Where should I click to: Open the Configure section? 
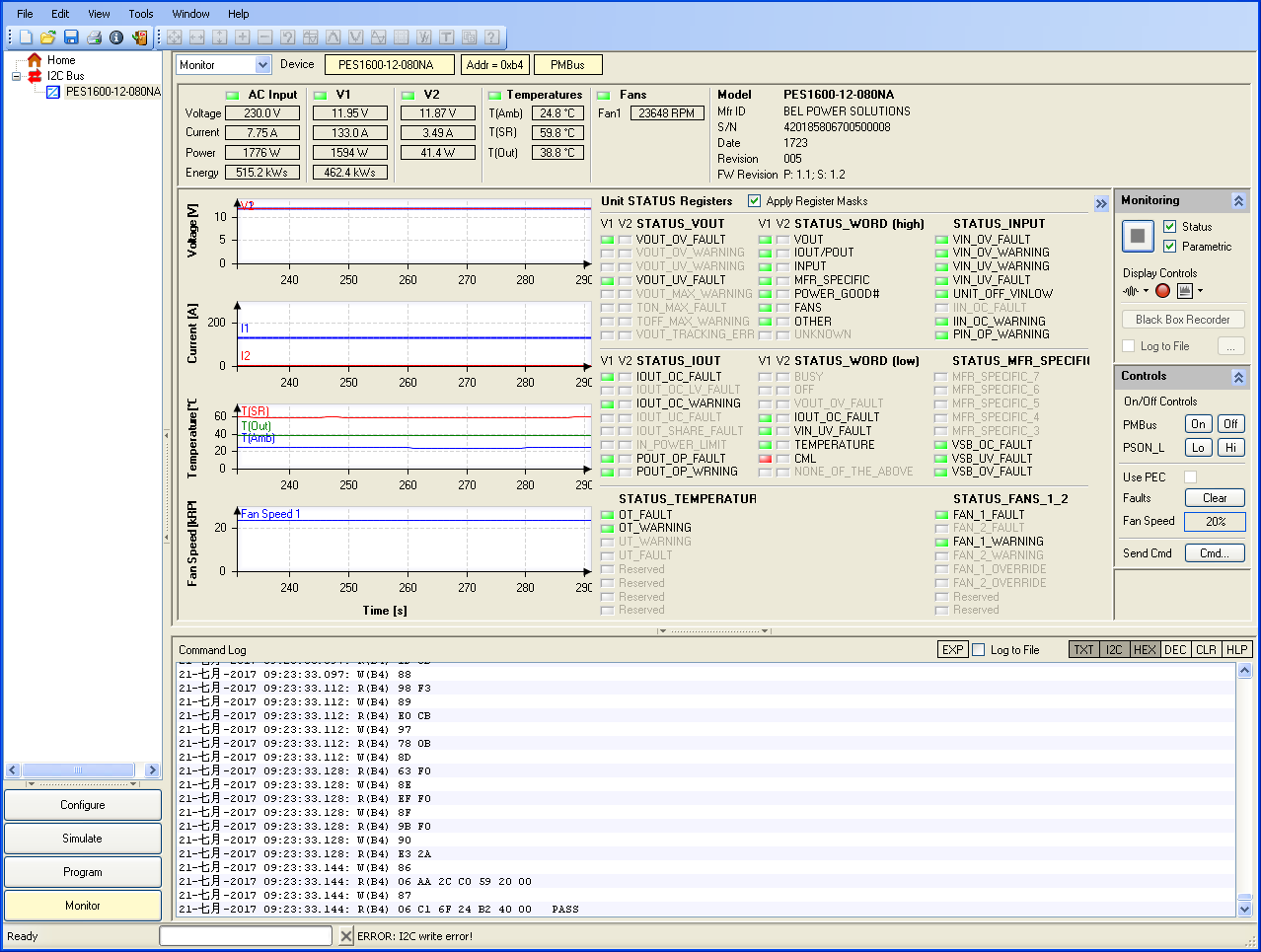coord(83,805)
